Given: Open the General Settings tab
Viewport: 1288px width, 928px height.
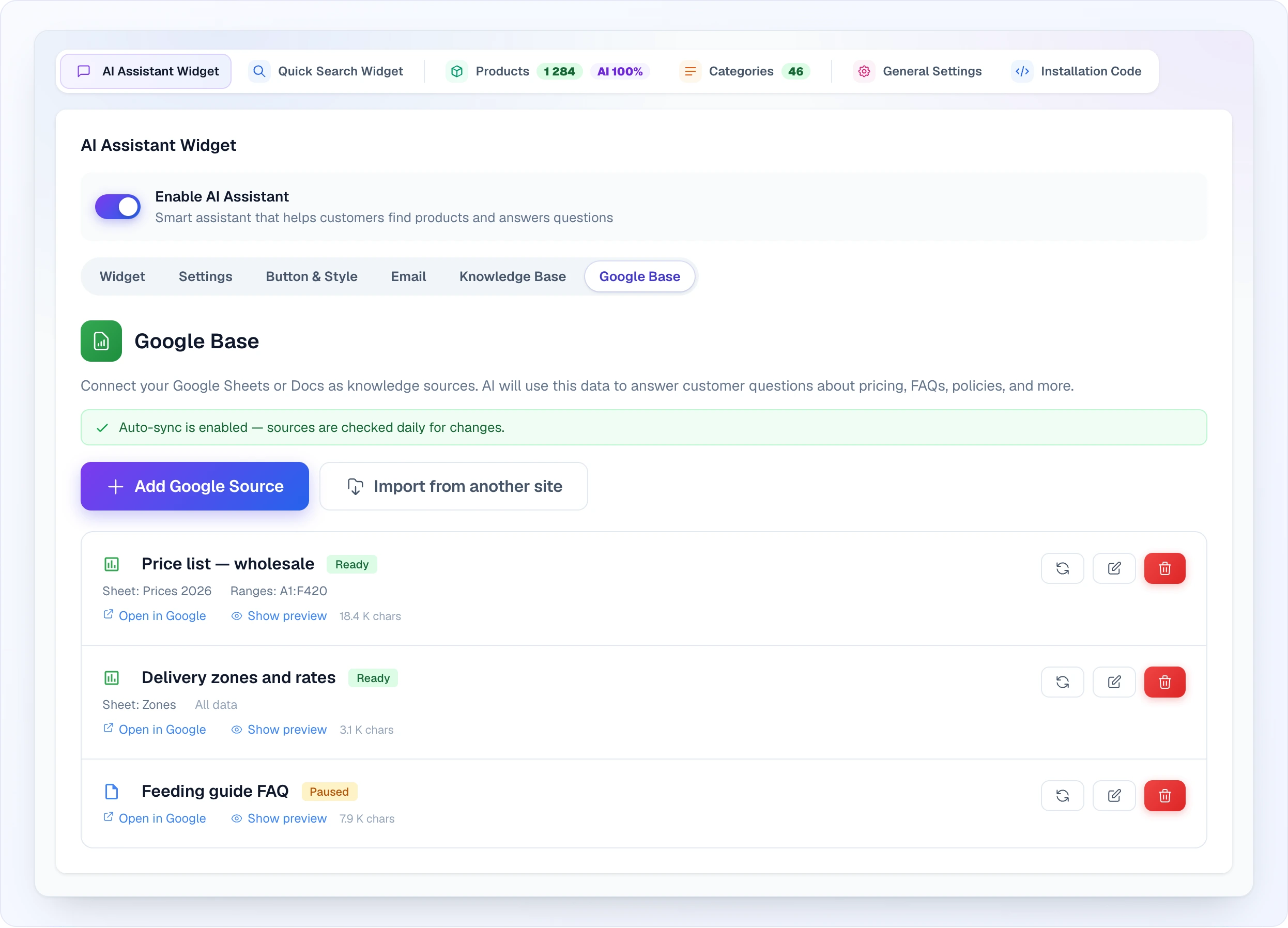Looking at the screenshot, I should point(918,71).
